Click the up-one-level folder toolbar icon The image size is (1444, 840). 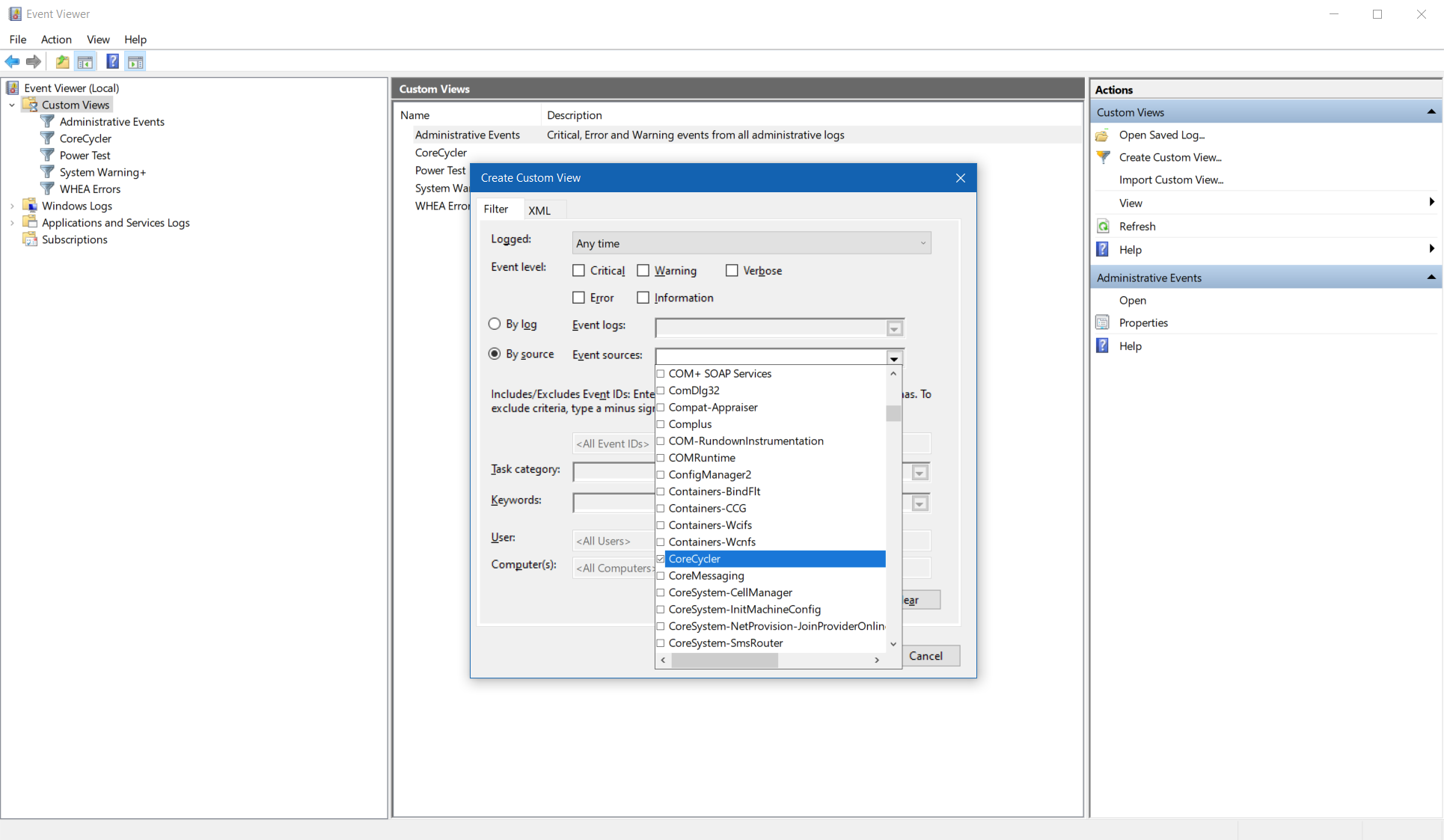(x=63, y=62)
